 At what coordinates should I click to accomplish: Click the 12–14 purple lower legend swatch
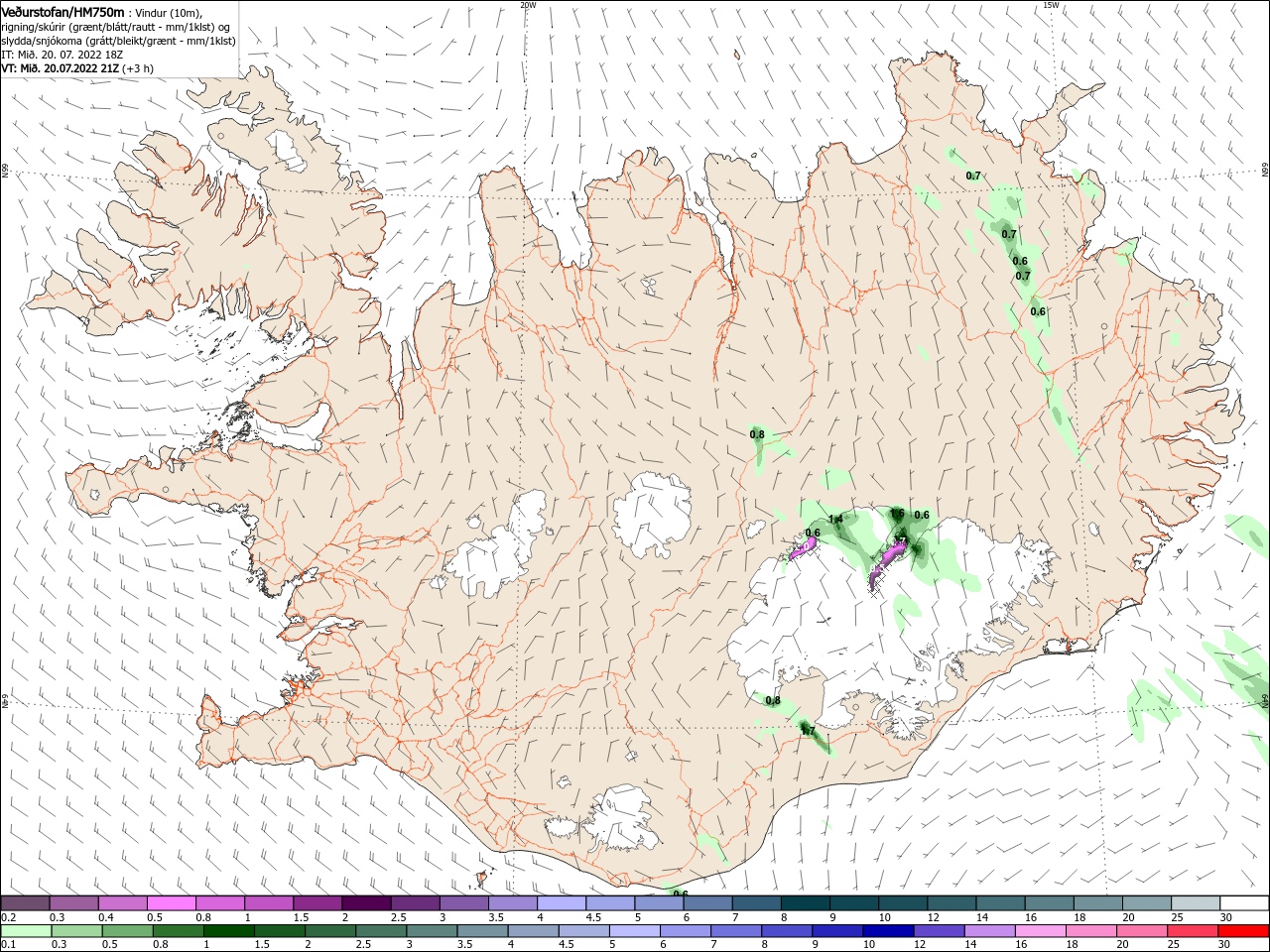tap(940, 930)
